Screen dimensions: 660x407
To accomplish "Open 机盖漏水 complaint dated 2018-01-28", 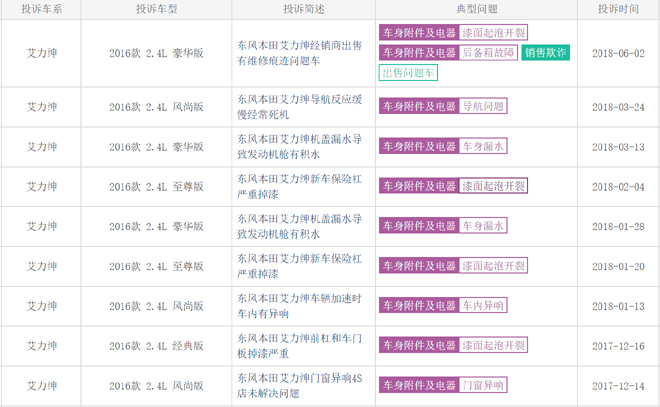I will tap(299, 226).
